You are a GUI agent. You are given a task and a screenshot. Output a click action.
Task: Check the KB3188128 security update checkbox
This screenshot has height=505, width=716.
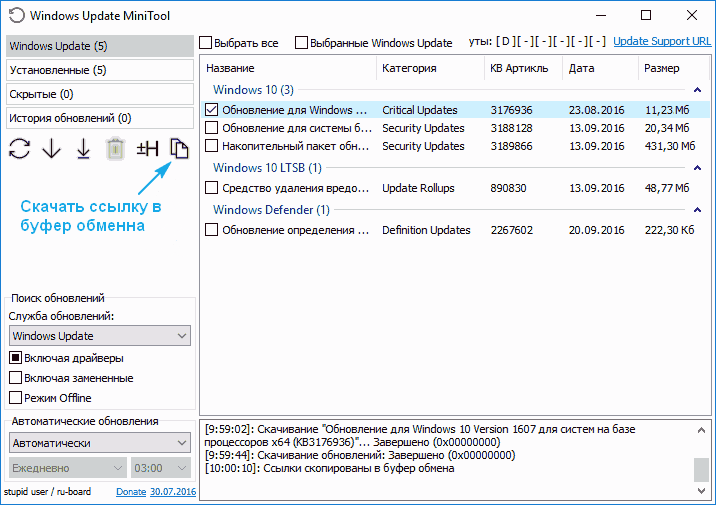[x=211, y=128]
